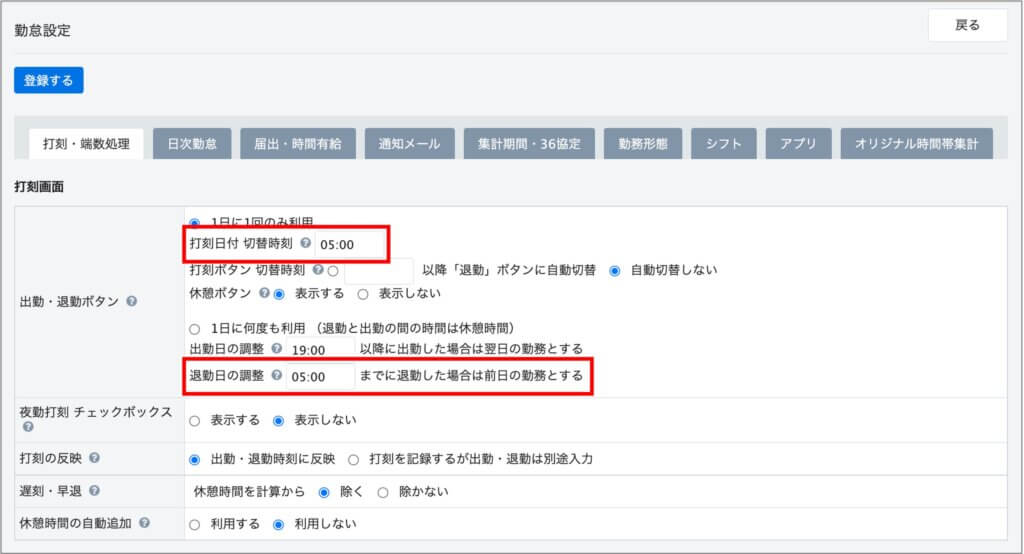Click help icon next to 出勤・退勤ボタン
Screen dimensions: 1024x554
(132, 300)
